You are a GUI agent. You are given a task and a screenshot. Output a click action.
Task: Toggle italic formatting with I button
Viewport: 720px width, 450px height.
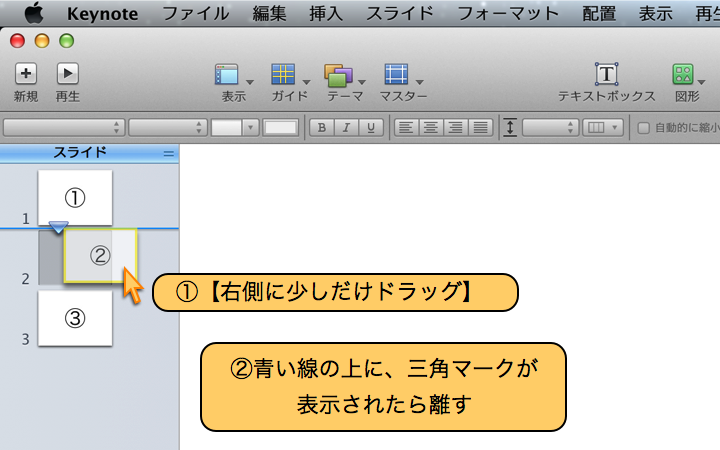pyautogui.click(x=346, y=127)
